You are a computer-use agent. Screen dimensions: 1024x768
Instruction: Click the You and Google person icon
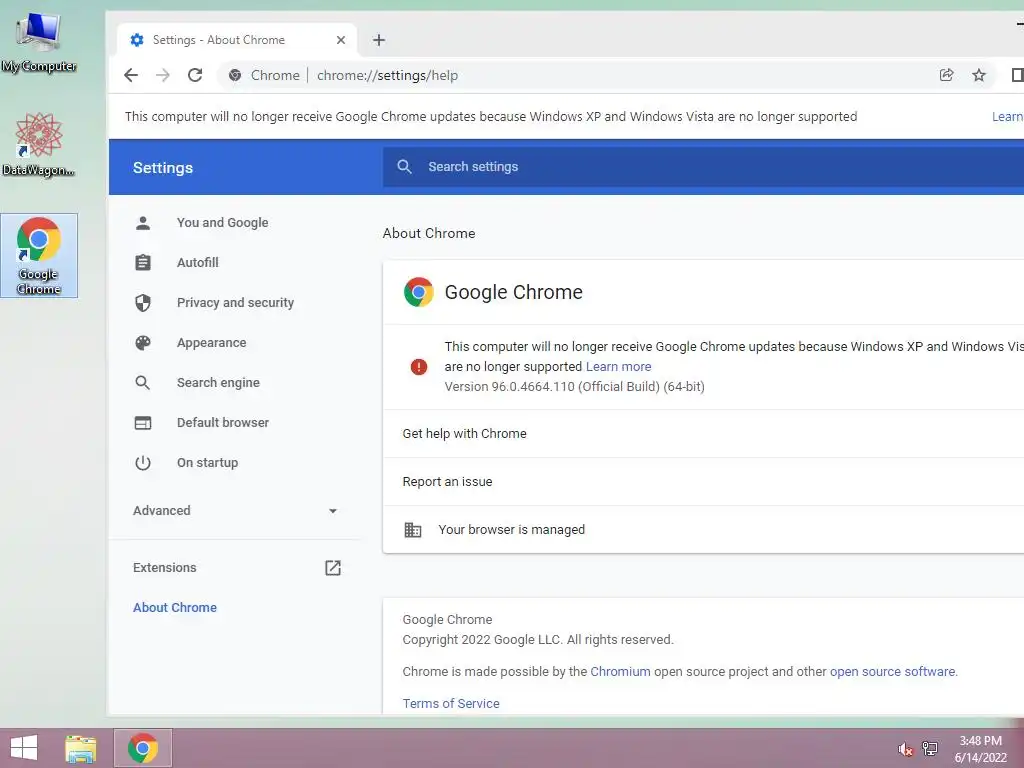click(x=143, y=223)
